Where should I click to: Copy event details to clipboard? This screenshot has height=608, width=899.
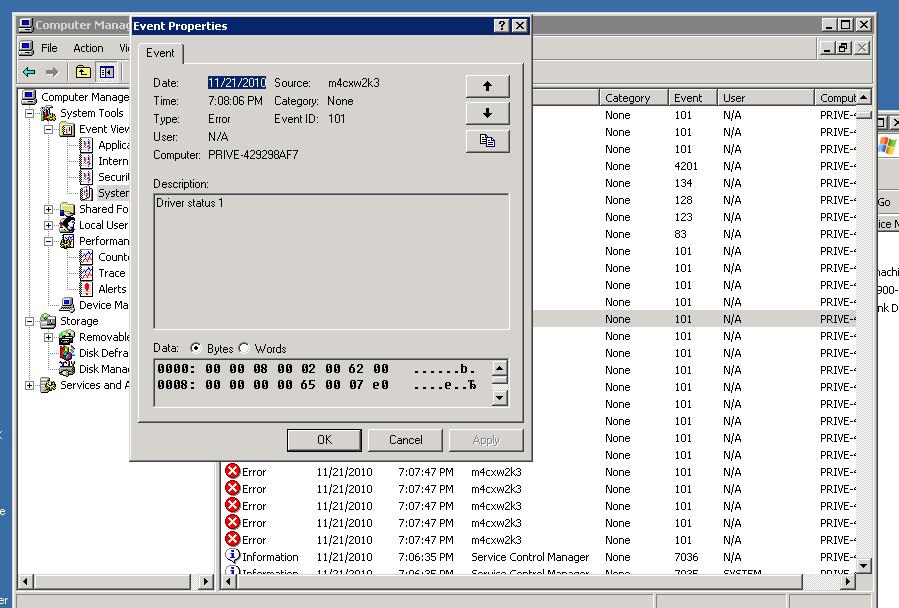pos(487,141)
